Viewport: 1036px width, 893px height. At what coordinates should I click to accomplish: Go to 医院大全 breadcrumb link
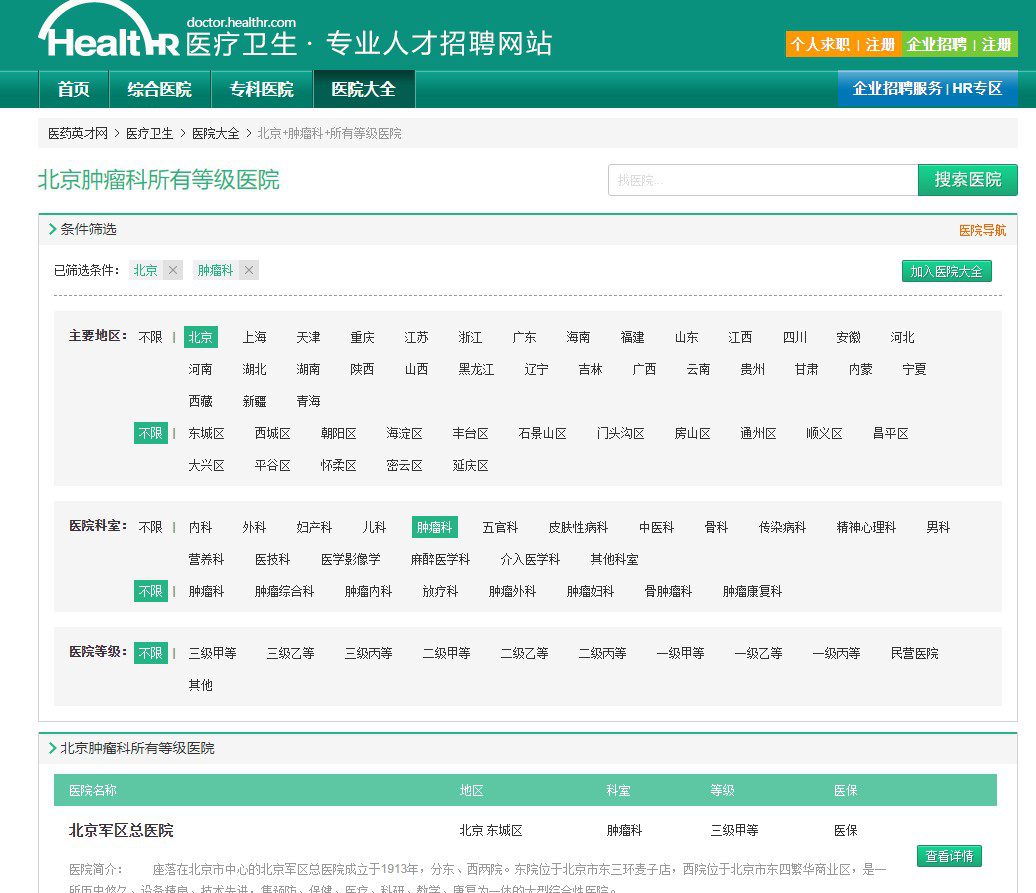[215, 133]
